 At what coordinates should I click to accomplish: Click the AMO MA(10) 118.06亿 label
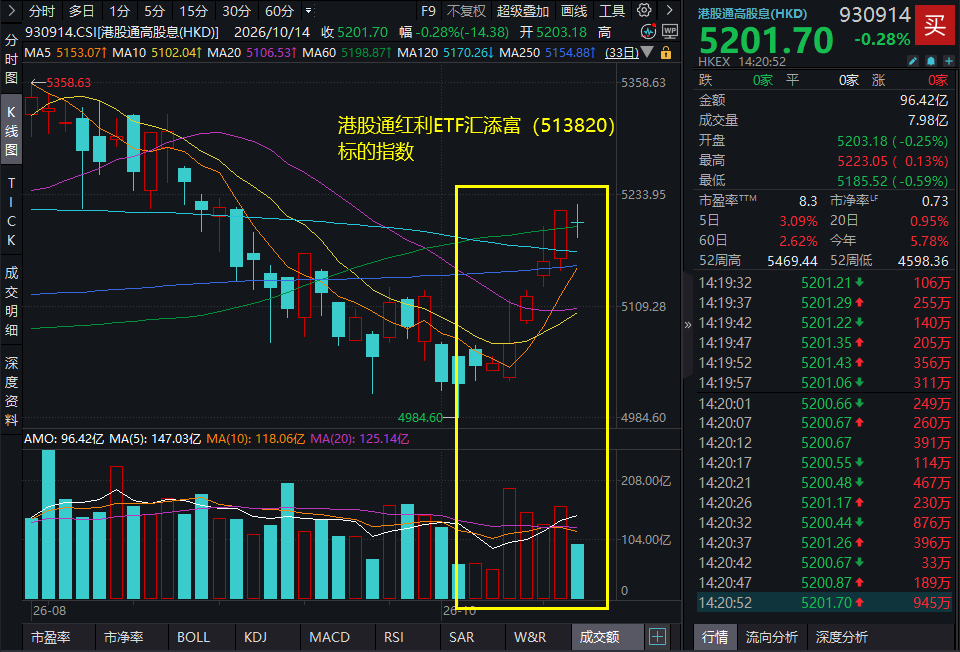pyautogui.click(x=255, y=438)
